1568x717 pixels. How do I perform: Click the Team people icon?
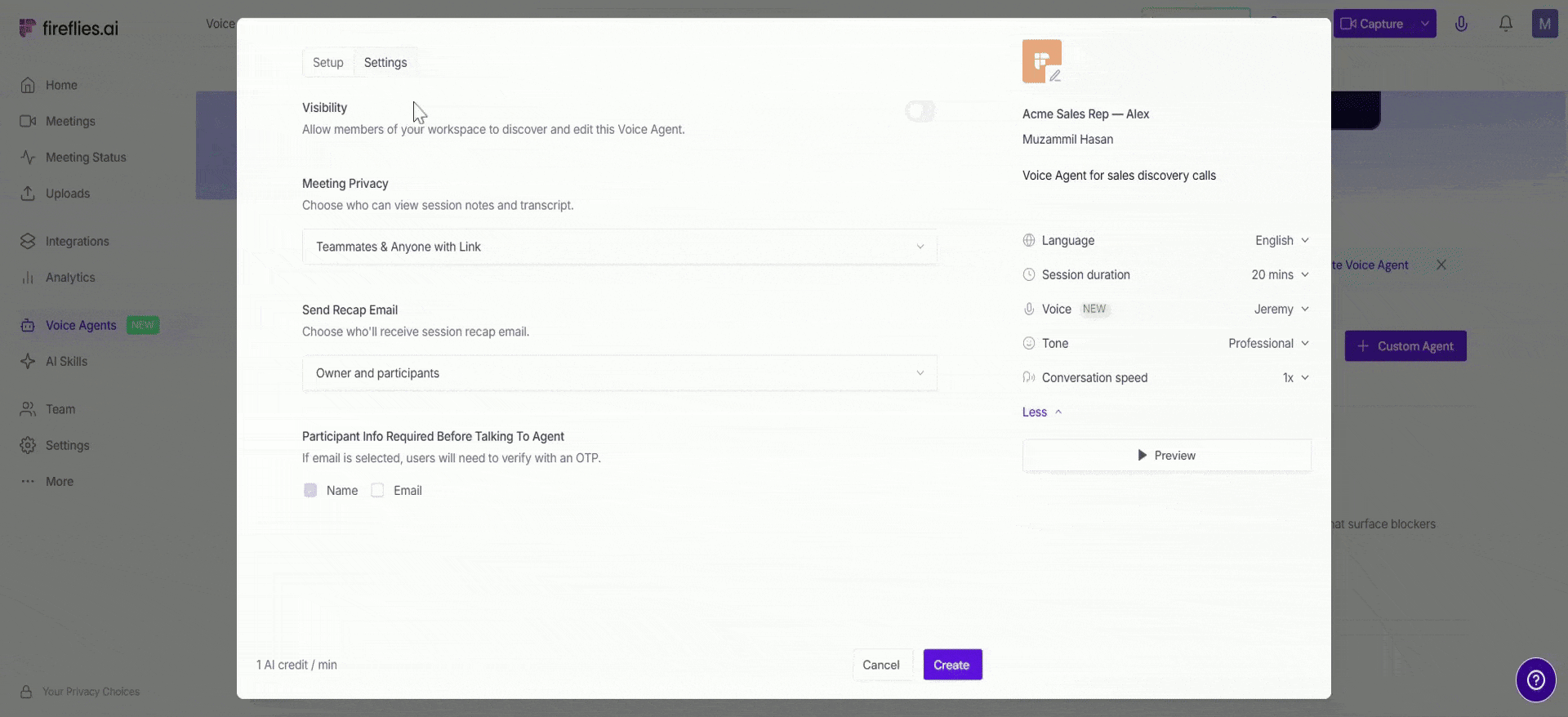(28, 409)
